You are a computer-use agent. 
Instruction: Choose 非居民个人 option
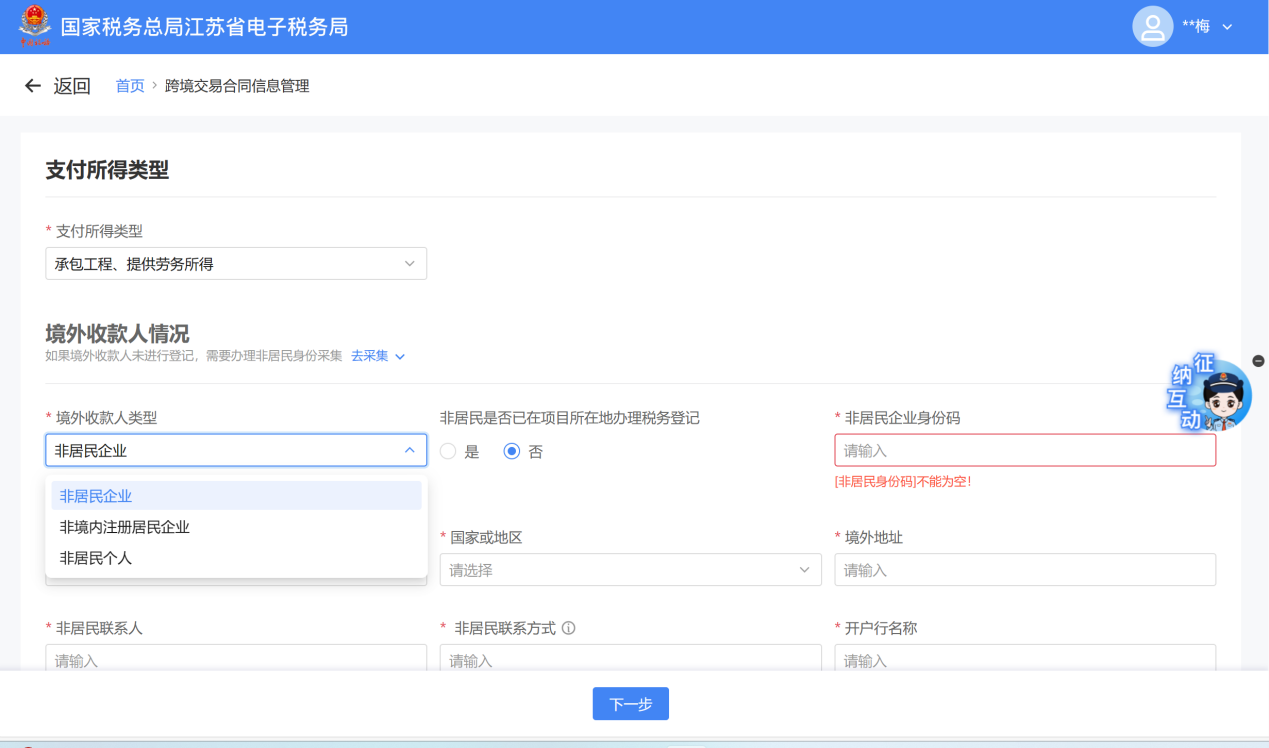[x=96, y=558]
